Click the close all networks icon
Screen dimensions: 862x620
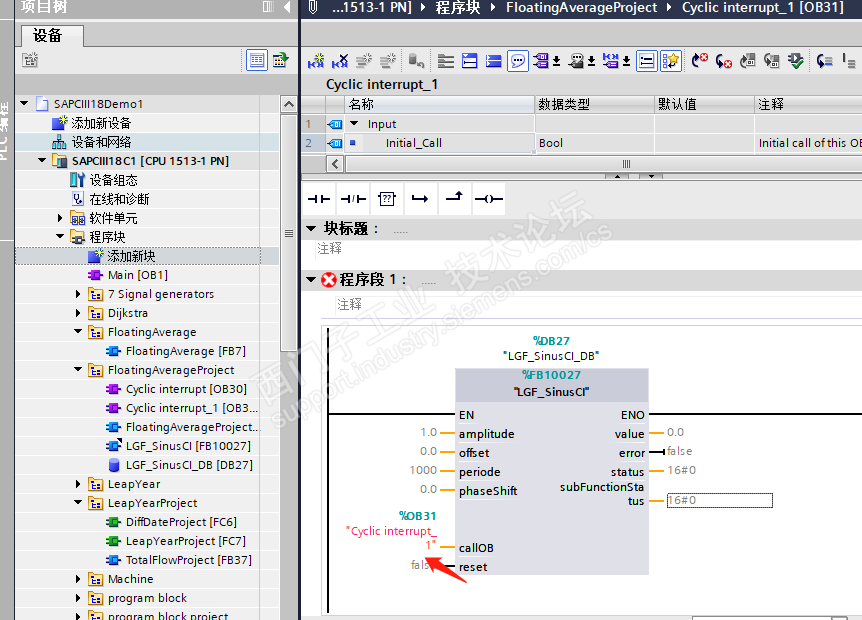[x=494, y=60]
